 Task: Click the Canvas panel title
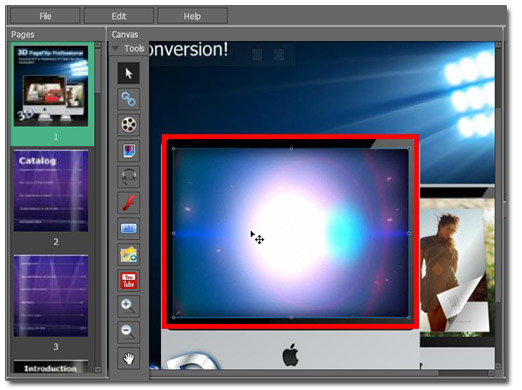(125, 35)
